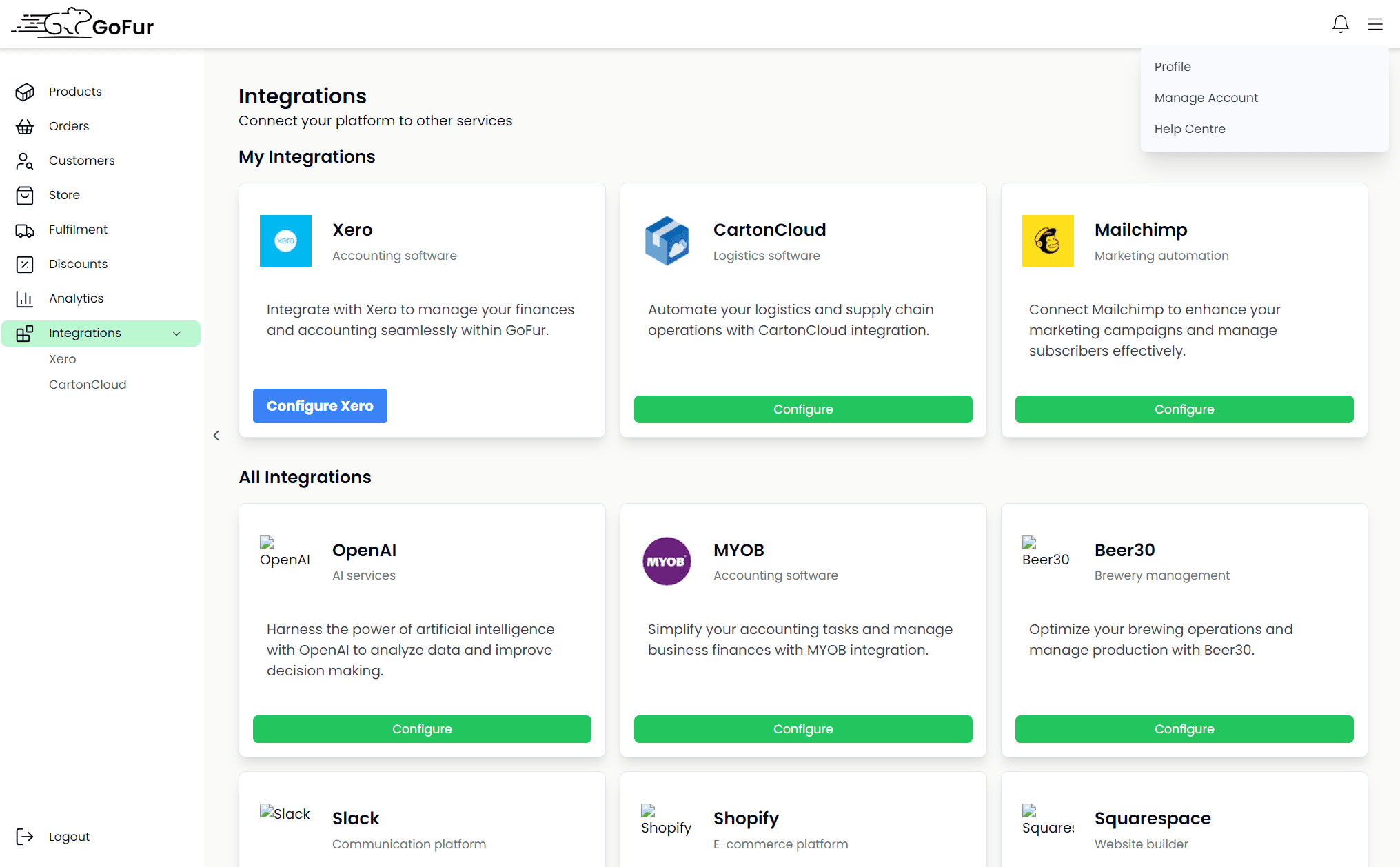Open the notifications bell

click(x=1340, y=24)
